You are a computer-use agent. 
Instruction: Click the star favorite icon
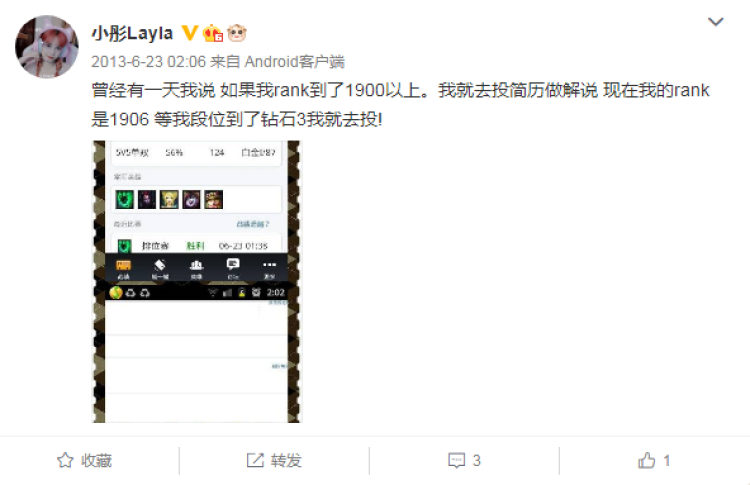(x=66, y=461)
